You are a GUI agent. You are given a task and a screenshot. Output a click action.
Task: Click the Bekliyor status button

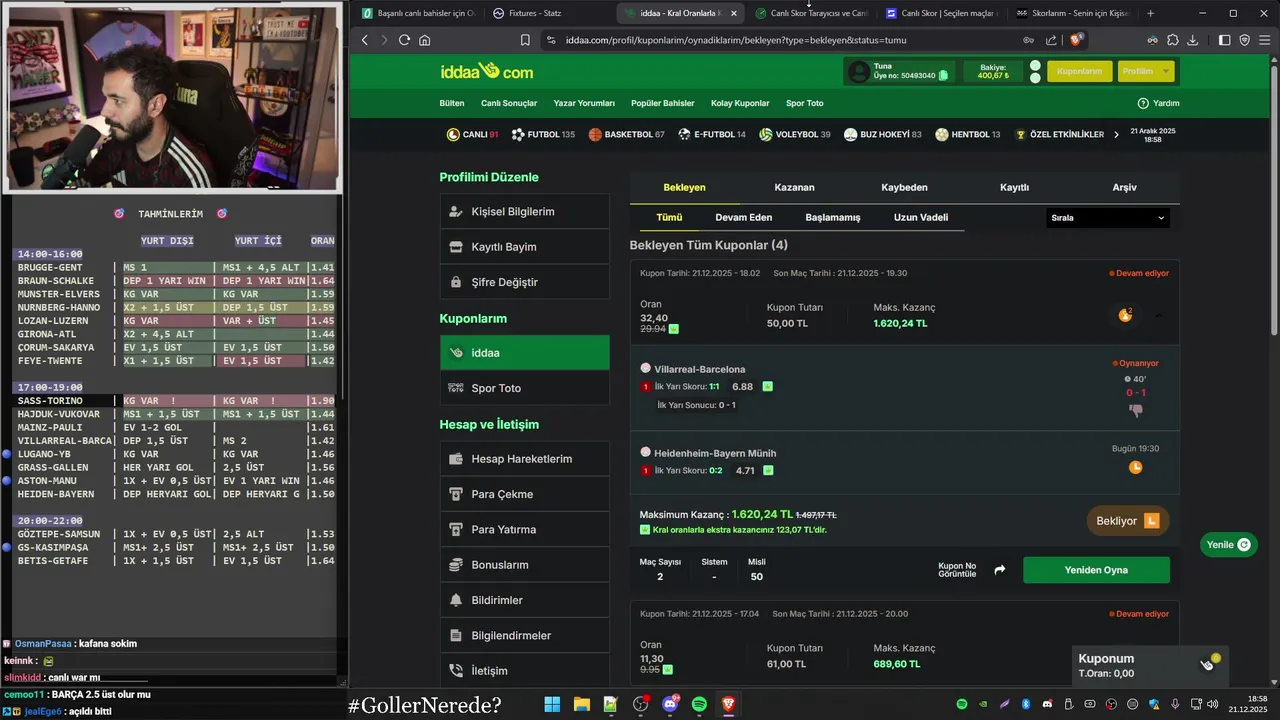tap(1127, 521)
